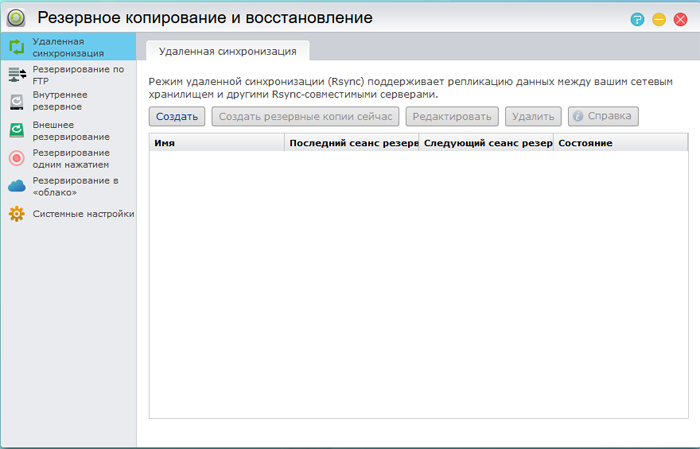This screenshot has width=700, height=449.
Task: Click the Редактировать button
Action: pyautogui.click(x=452, y=116)
